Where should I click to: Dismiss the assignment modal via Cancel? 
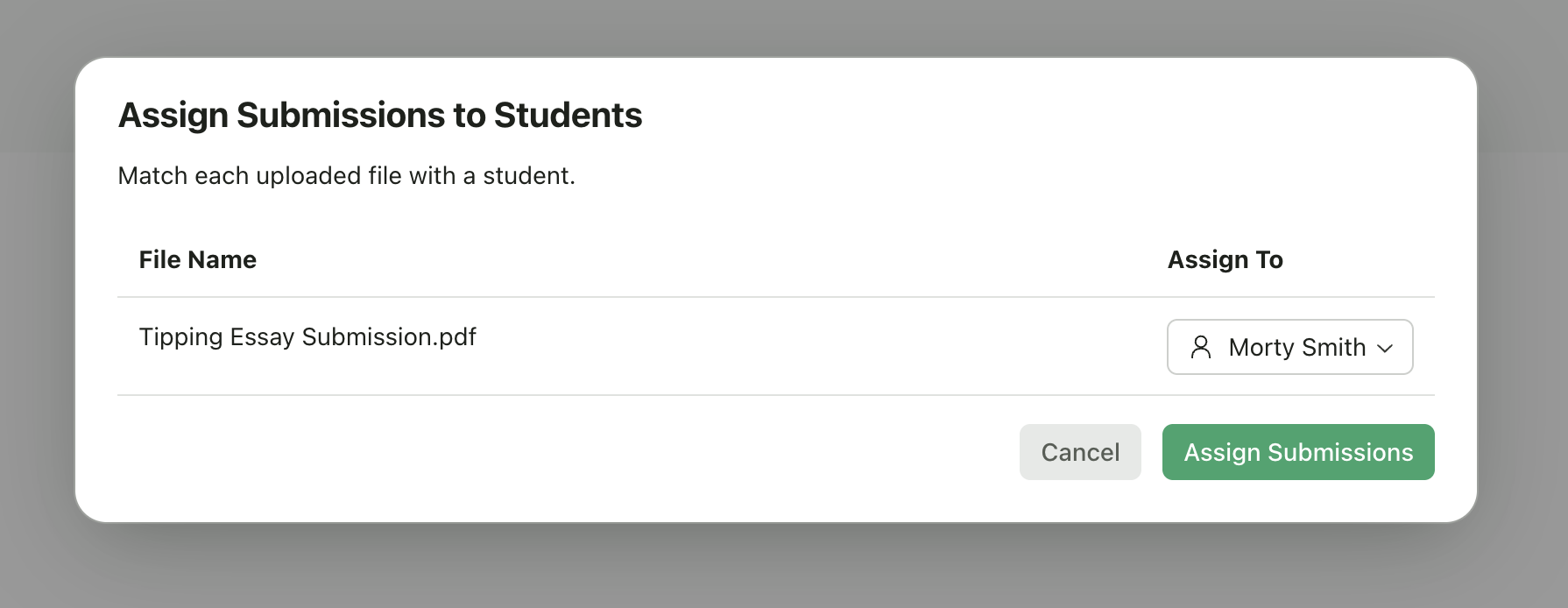coord(1080,452)
